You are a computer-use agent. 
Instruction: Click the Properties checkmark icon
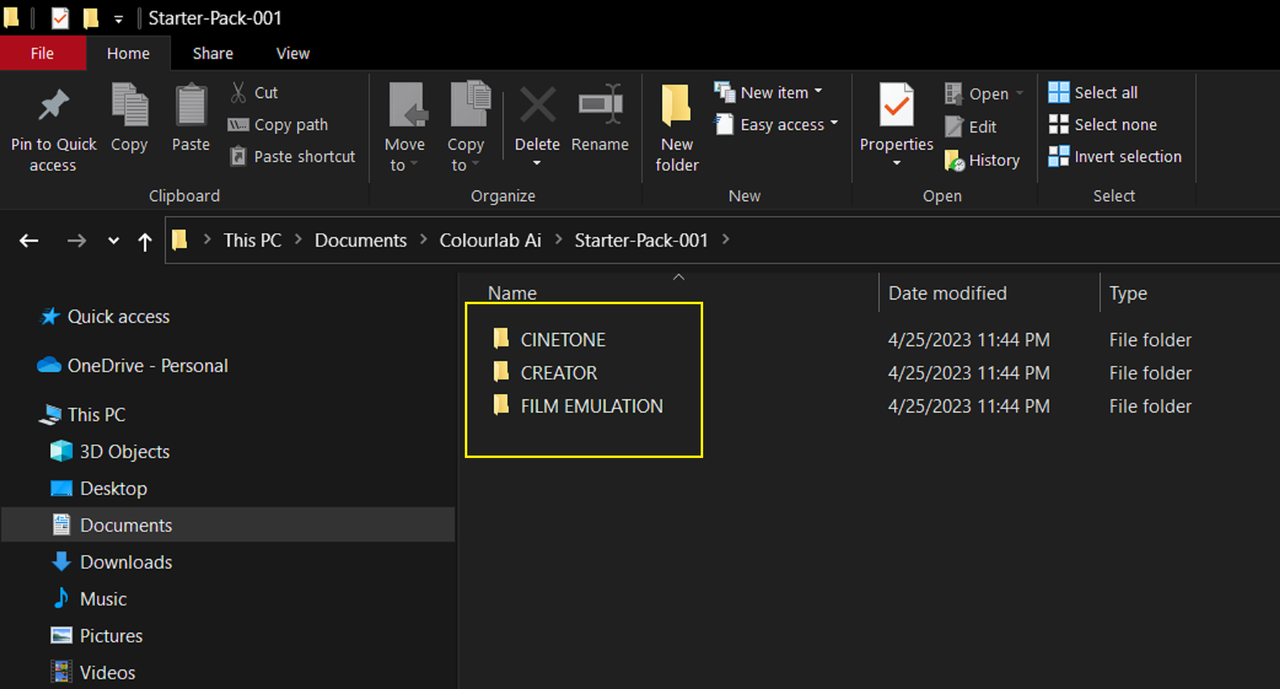coord(896,106)
